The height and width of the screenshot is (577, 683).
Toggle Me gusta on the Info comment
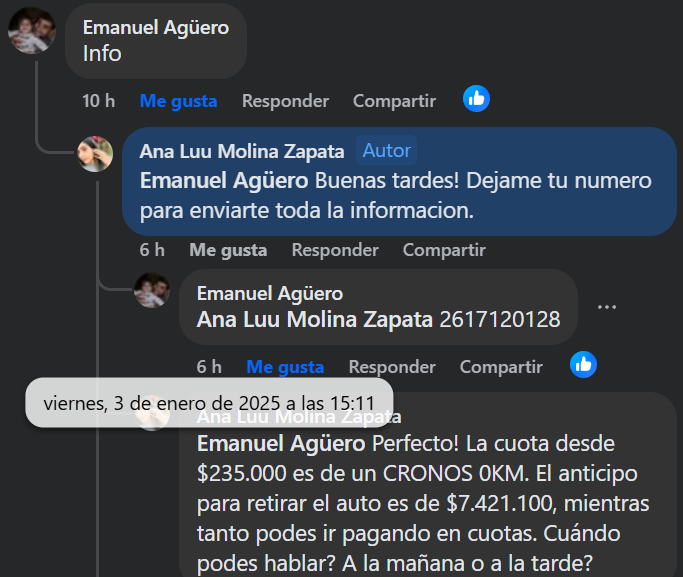pos(178,101)
